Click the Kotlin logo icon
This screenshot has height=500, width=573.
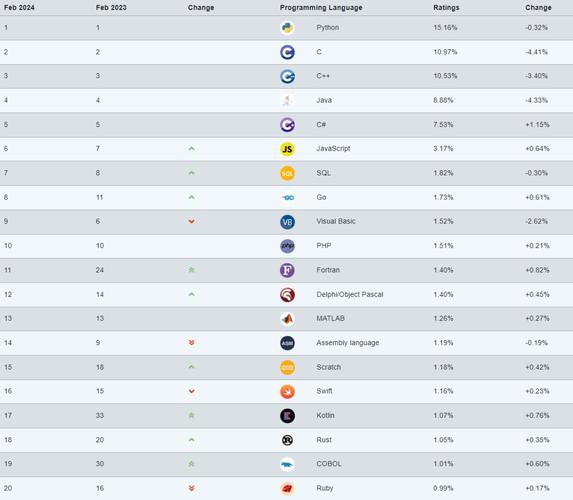(x=287, y=416)
